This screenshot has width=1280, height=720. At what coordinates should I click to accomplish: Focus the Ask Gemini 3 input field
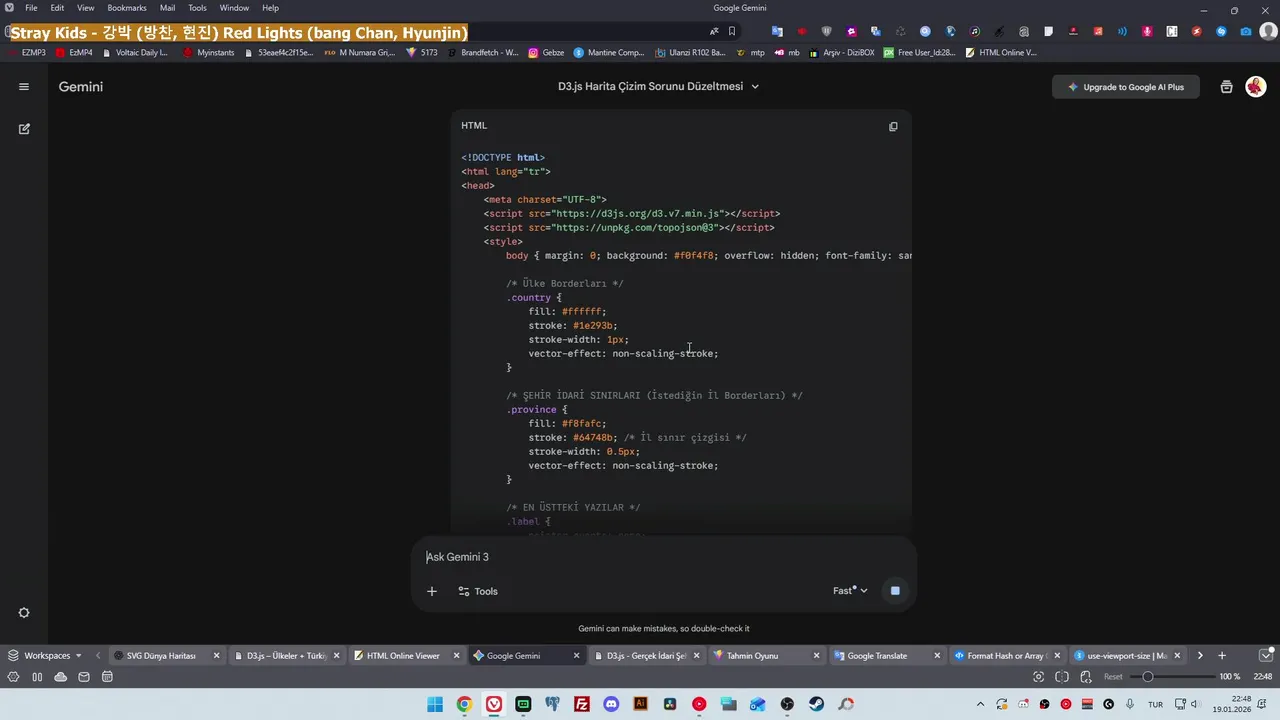664,557
